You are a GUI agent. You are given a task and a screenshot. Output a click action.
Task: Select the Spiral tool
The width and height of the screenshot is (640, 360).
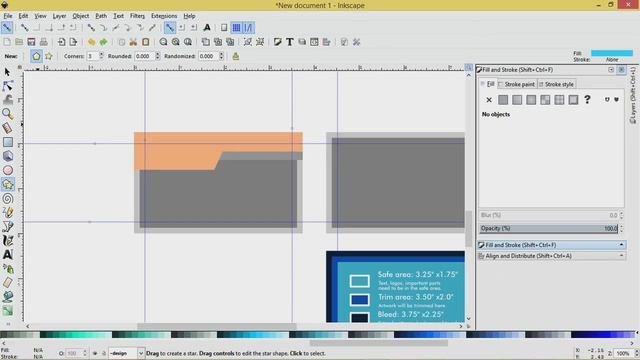(7, 199)
